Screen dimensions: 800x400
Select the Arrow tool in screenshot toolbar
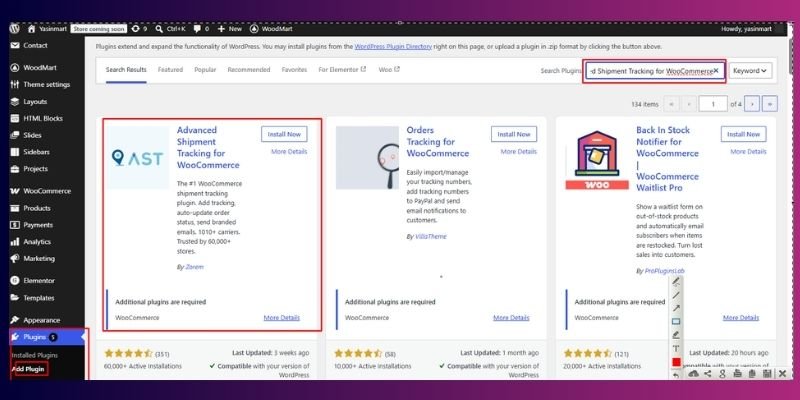click(x=676, y=308)
